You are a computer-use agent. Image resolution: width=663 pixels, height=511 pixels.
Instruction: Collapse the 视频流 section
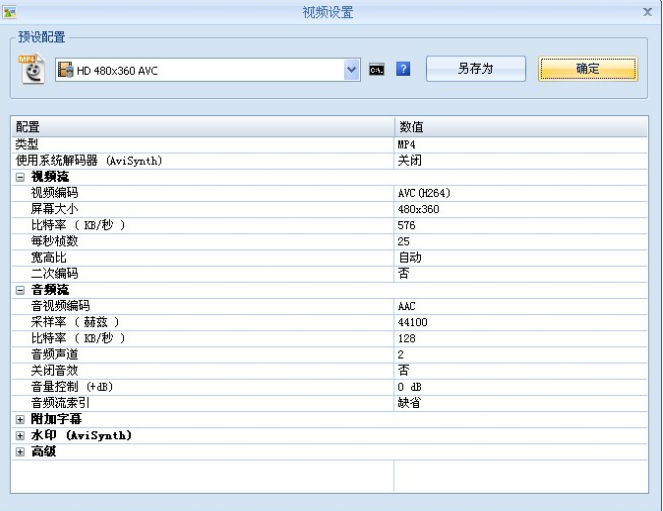pos(20,177)
